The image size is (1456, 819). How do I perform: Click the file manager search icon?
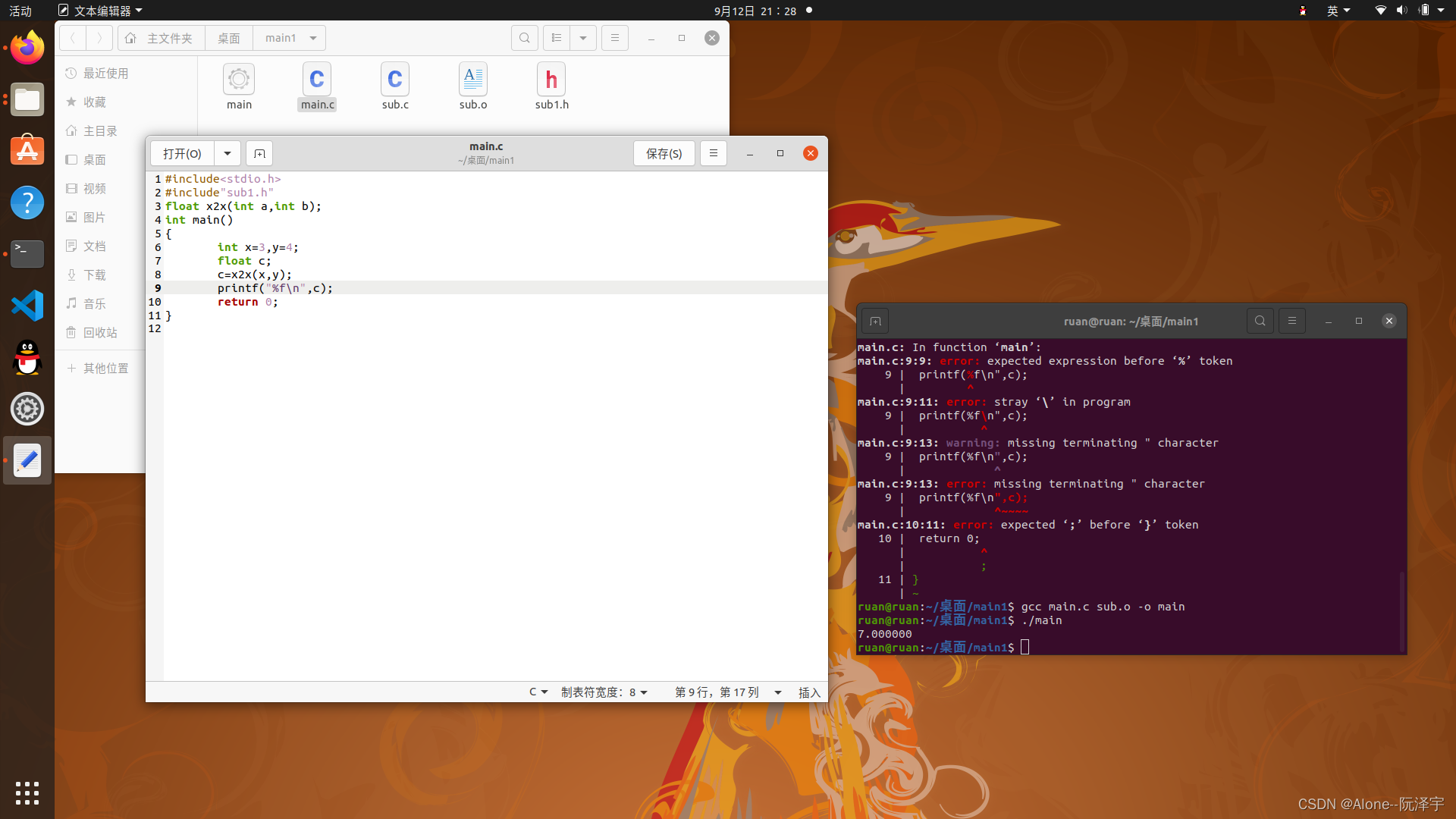click(524, 38)
